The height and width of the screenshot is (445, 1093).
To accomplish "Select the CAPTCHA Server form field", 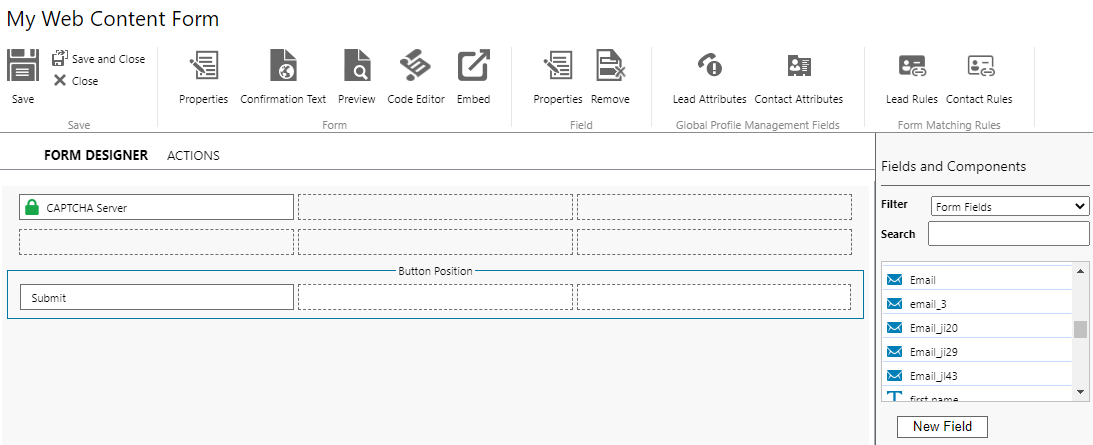I will (x=156, y=207).
